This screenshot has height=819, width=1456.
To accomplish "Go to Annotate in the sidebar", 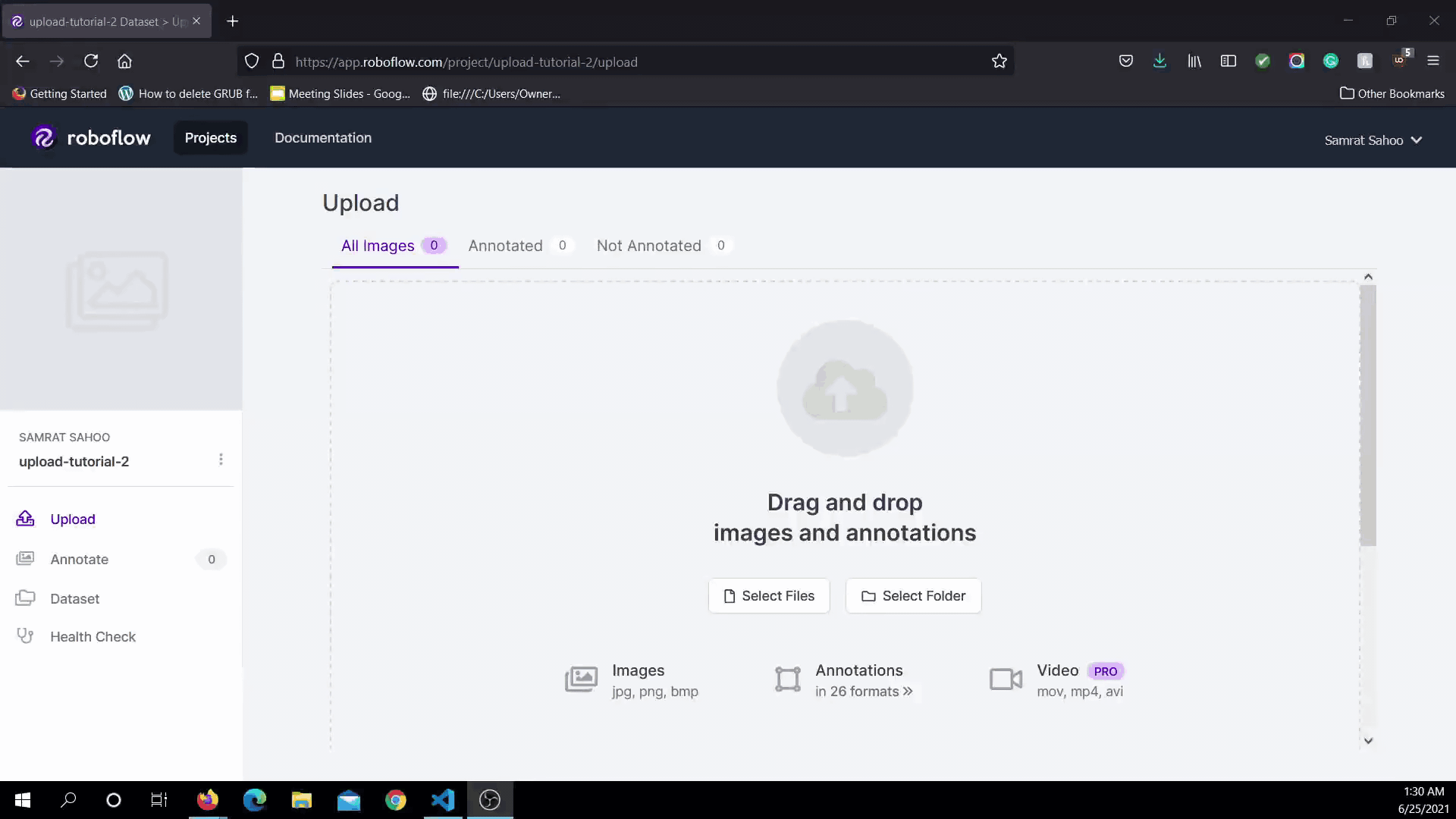I will pos(79,560).
